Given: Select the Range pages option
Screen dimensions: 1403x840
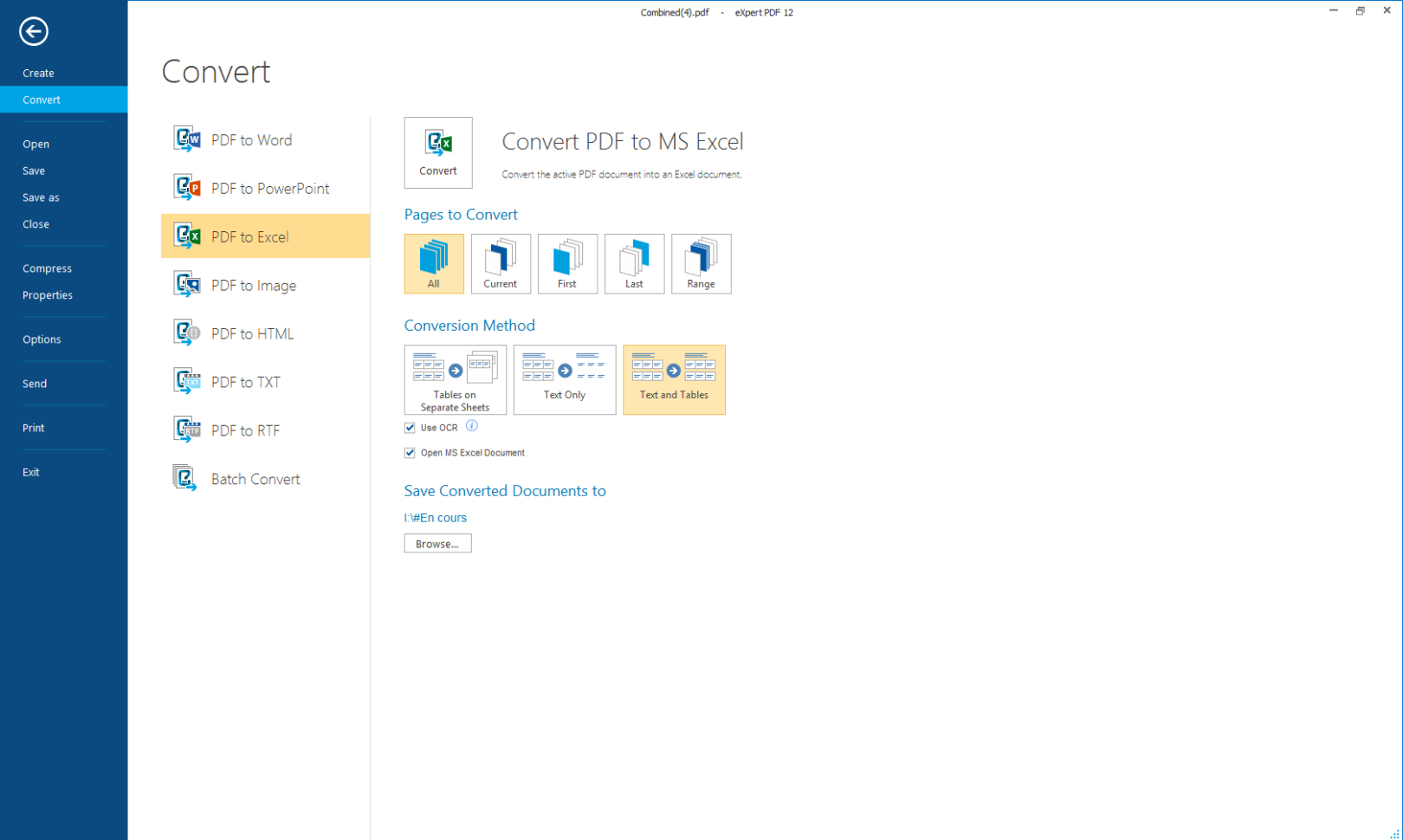Looking at the screenshot, I should coord(701,263).
